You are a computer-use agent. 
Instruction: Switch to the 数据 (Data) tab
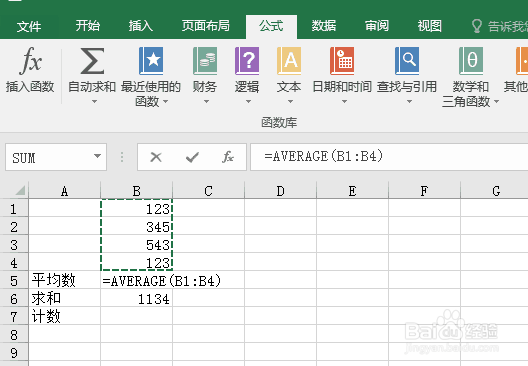324,26
